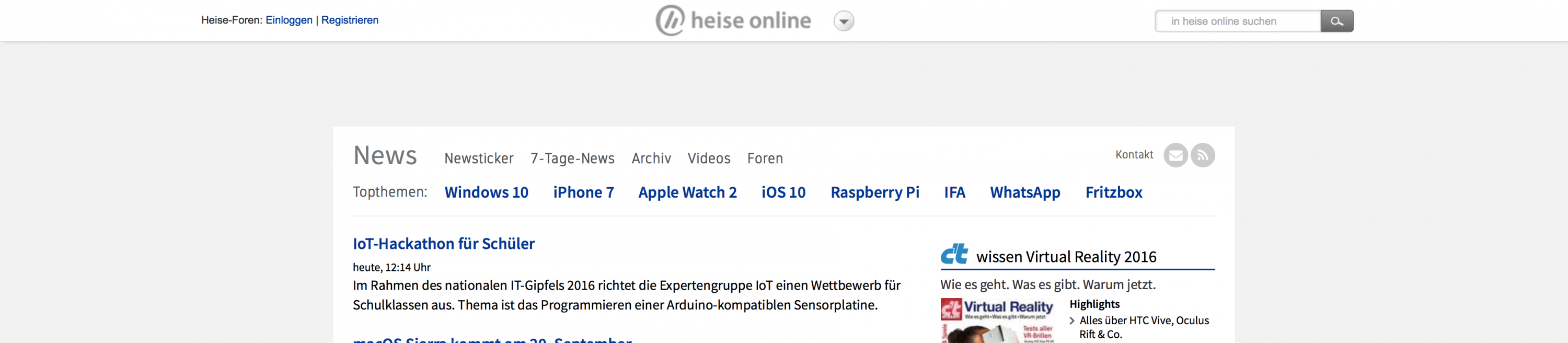This screenshot has height=343, width=1568.
Task: Click the Kontakt link
Action: pos(1133,155)
